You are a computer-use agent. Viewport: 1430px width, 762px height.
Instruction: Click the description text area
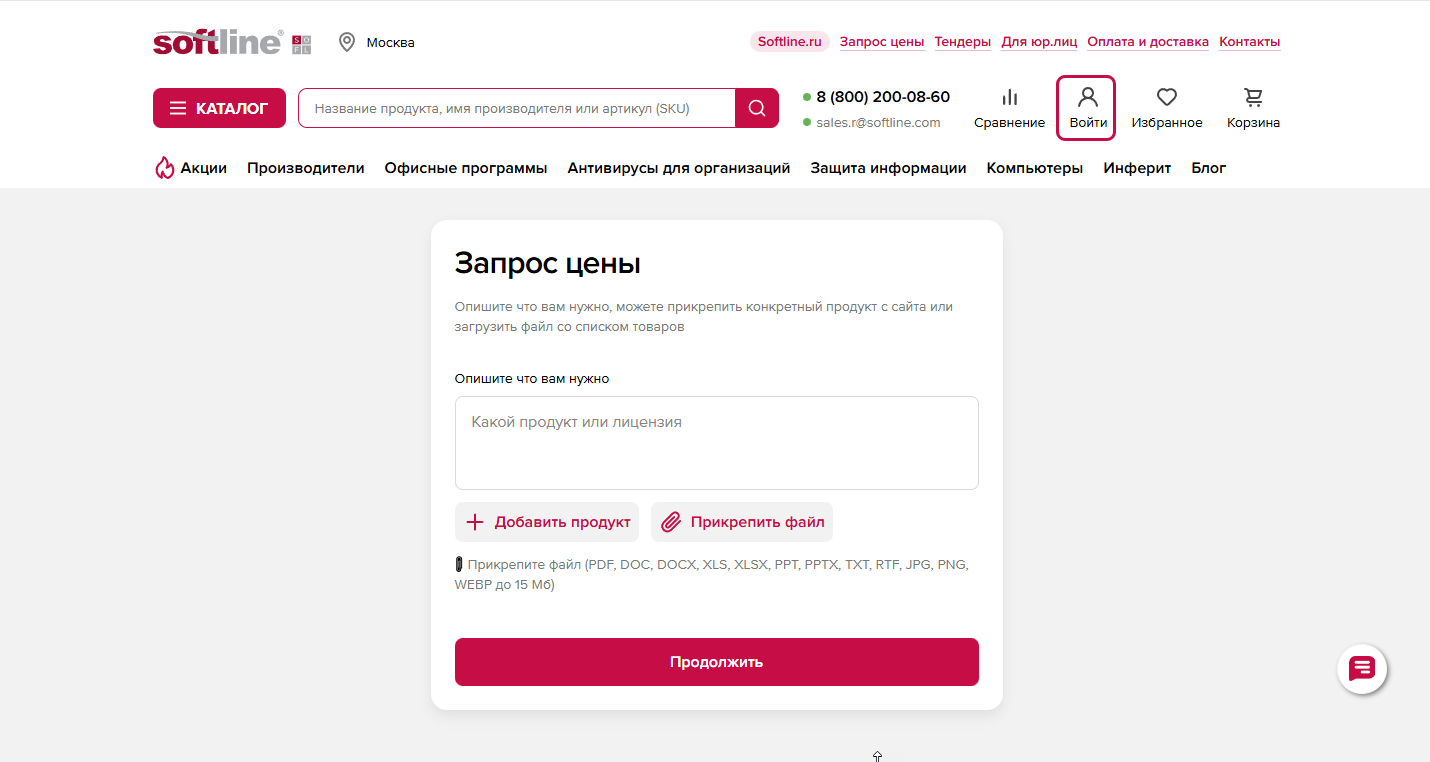716,443
